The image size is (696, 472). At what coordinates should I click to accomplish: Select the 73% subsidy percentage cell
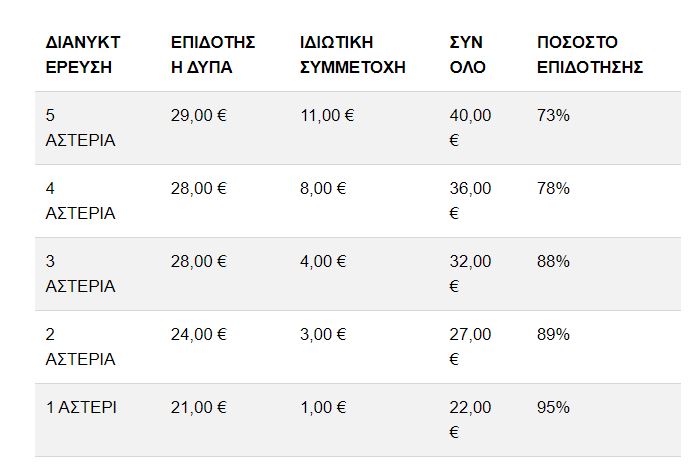tap(553, 116)
